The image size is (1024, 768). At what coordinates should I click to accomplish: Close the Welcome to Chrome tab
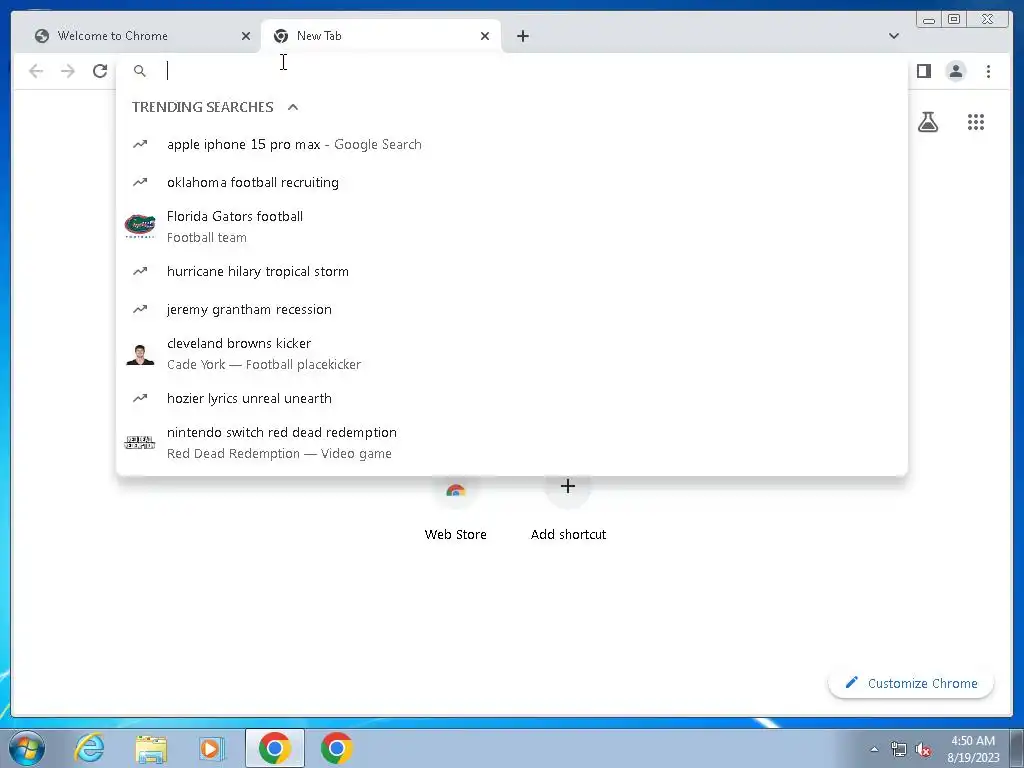click(x=246, y=36)
